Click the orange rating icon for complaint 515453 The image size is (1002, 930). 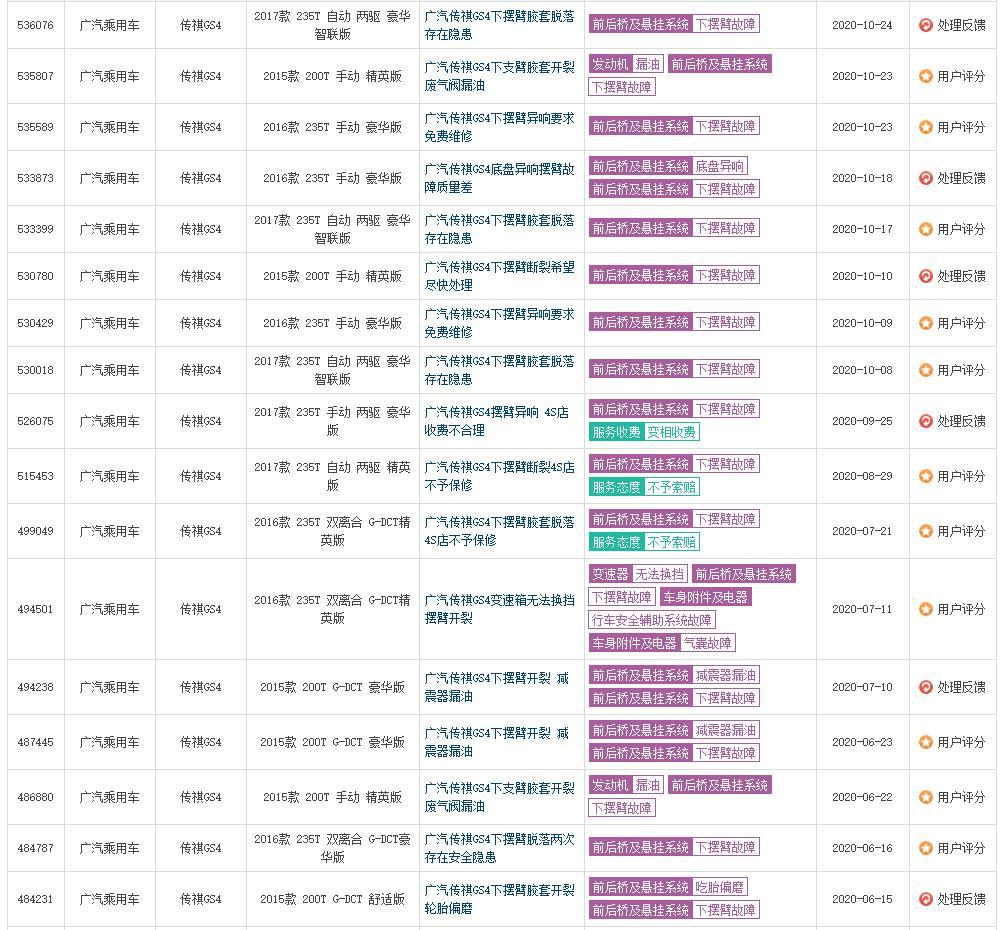pyautogui.click(x=925, y=476)
